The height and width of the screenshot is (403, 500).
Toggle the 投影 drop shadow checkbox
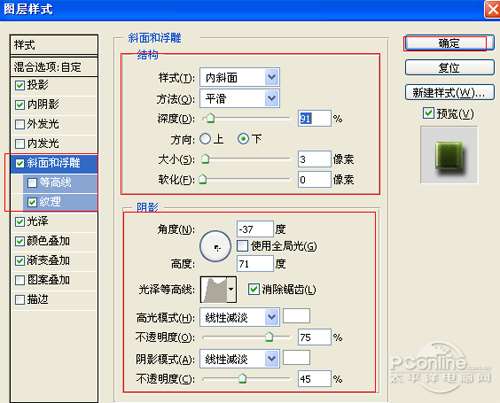[20, 85]
